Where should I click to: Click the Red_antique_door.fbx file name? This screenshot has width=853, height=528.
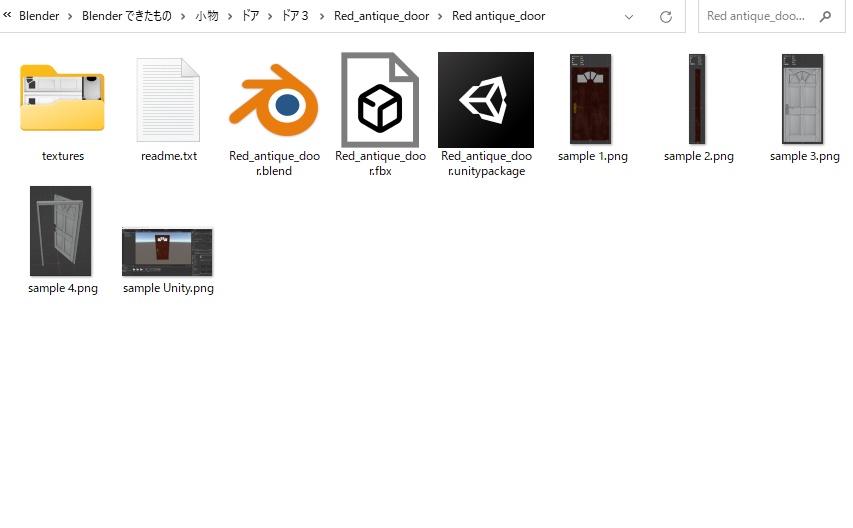coord(380,163)
